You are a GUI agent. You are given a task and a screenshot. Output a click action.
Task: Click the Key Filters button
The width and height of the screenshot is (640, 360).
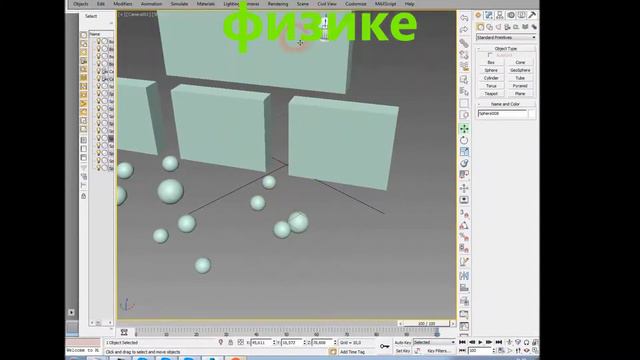[x=438, y=351]
